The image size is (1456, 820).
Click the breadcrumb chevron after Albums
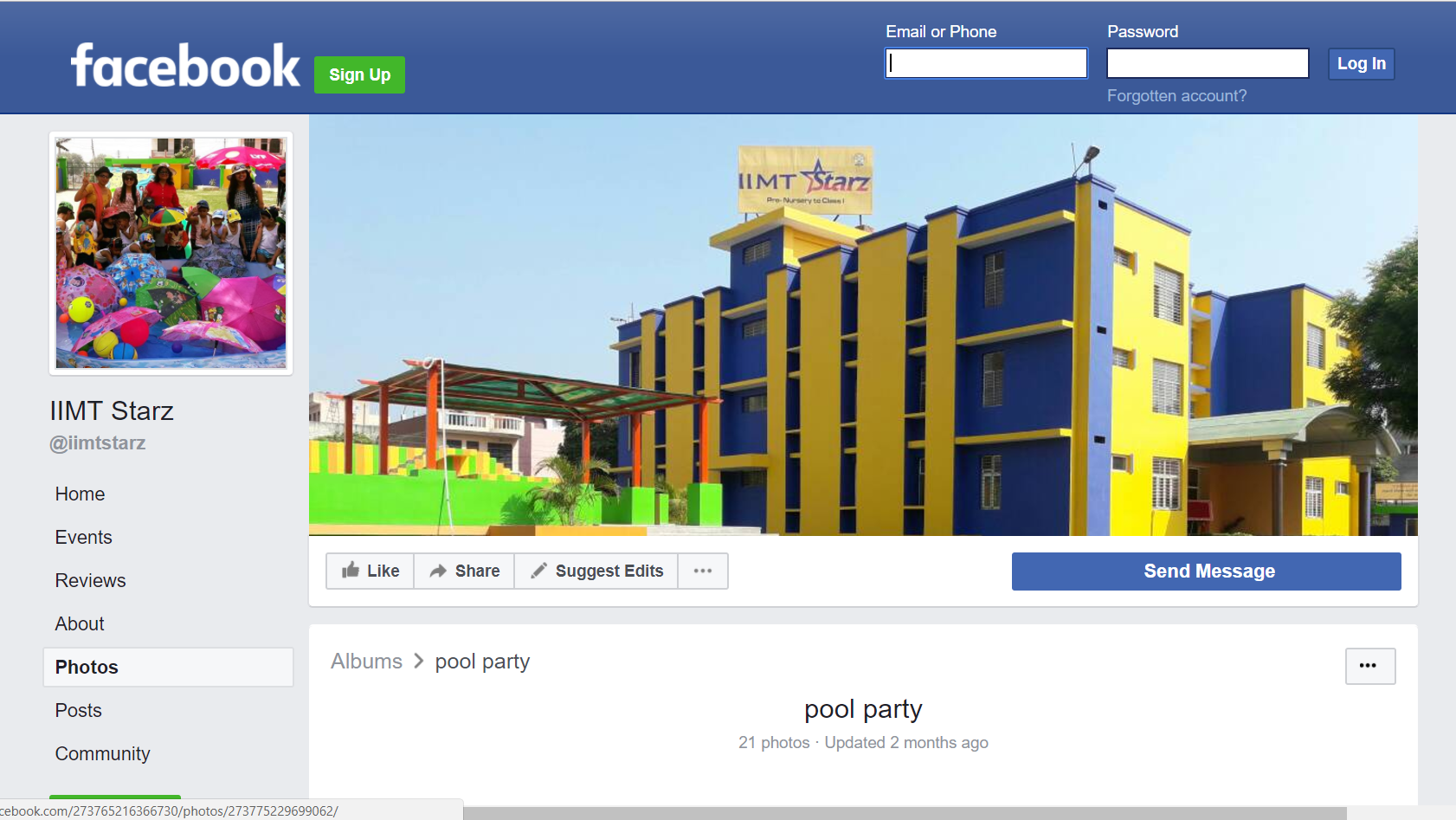[419, 662]
